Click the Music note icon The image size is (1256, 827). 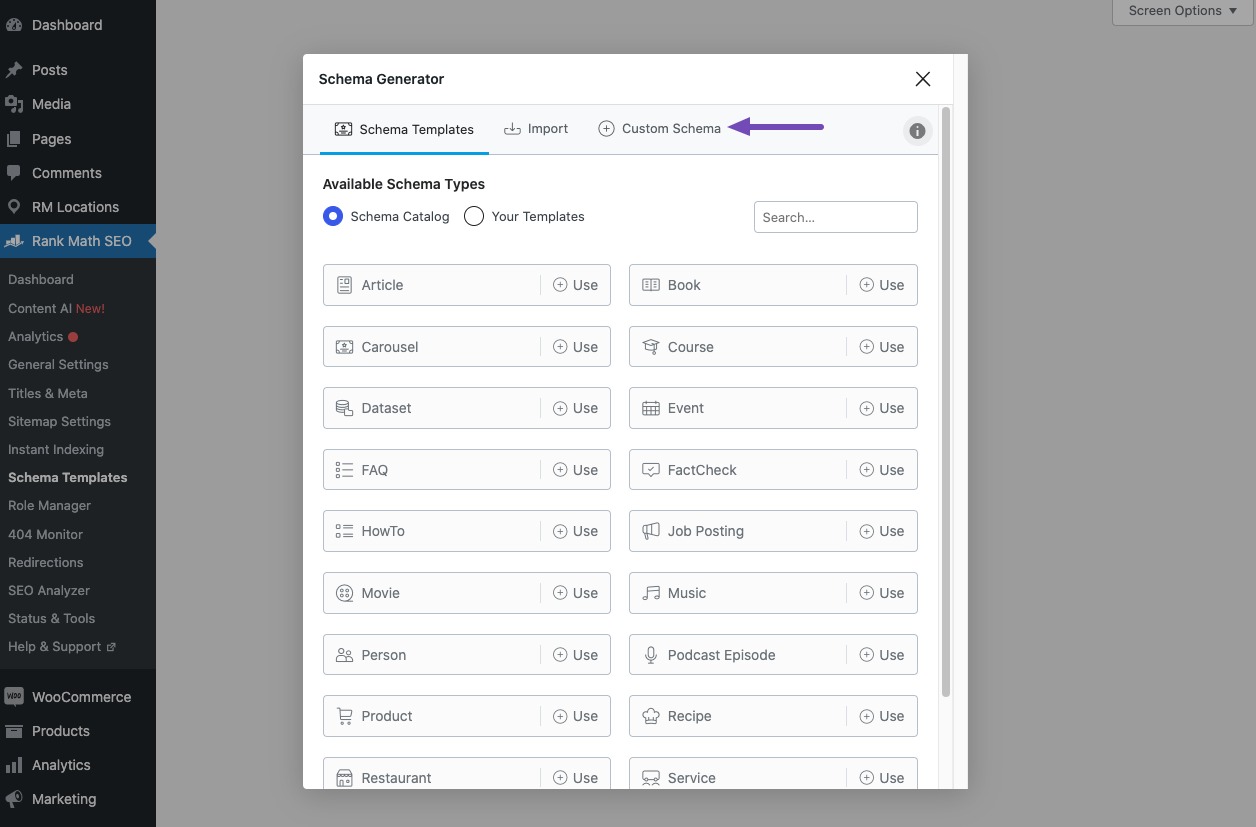pyautogui.click(x=650, y=593)
